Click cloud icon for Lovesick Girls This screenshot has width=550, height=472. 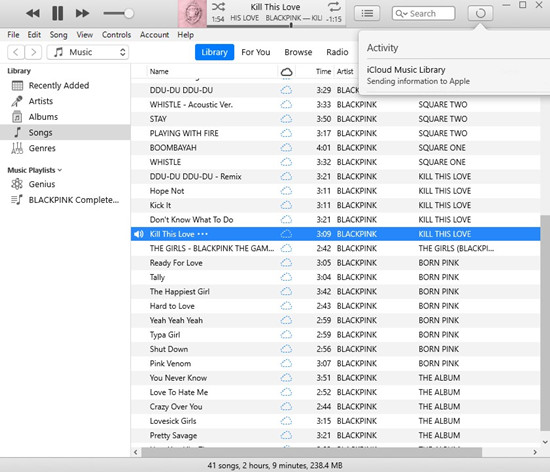(x=286, y=421)
